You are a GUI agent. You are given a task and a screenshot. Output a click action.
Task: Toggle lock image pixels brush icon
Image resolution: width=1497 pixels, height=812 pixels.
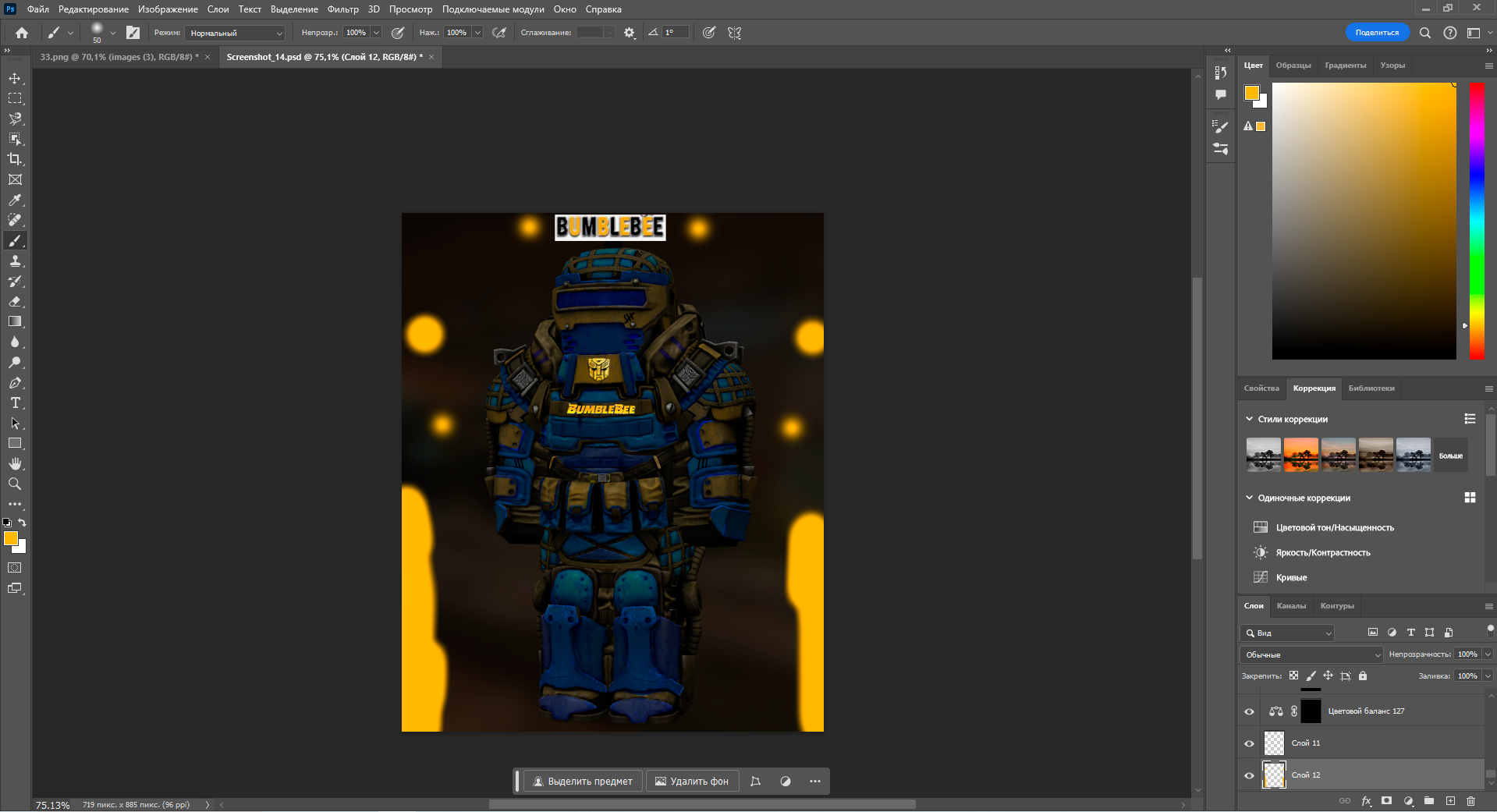click(1311, 675)
